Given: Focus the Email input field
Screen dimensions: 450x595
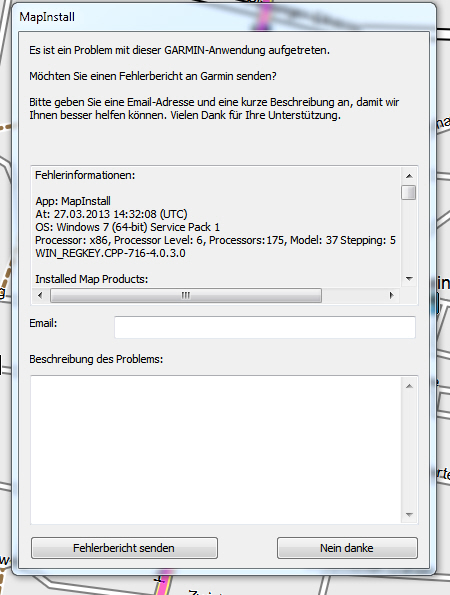Looking at the screenshot, I should pos(265,327).
